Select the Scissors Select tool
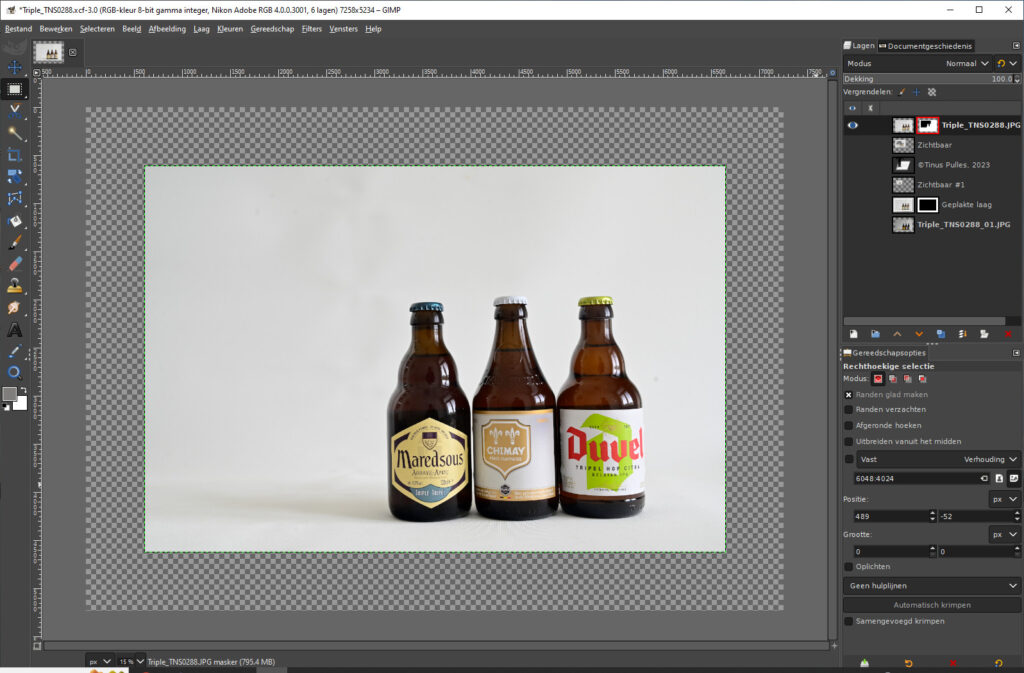The image size is (1024, 673). 14,111
